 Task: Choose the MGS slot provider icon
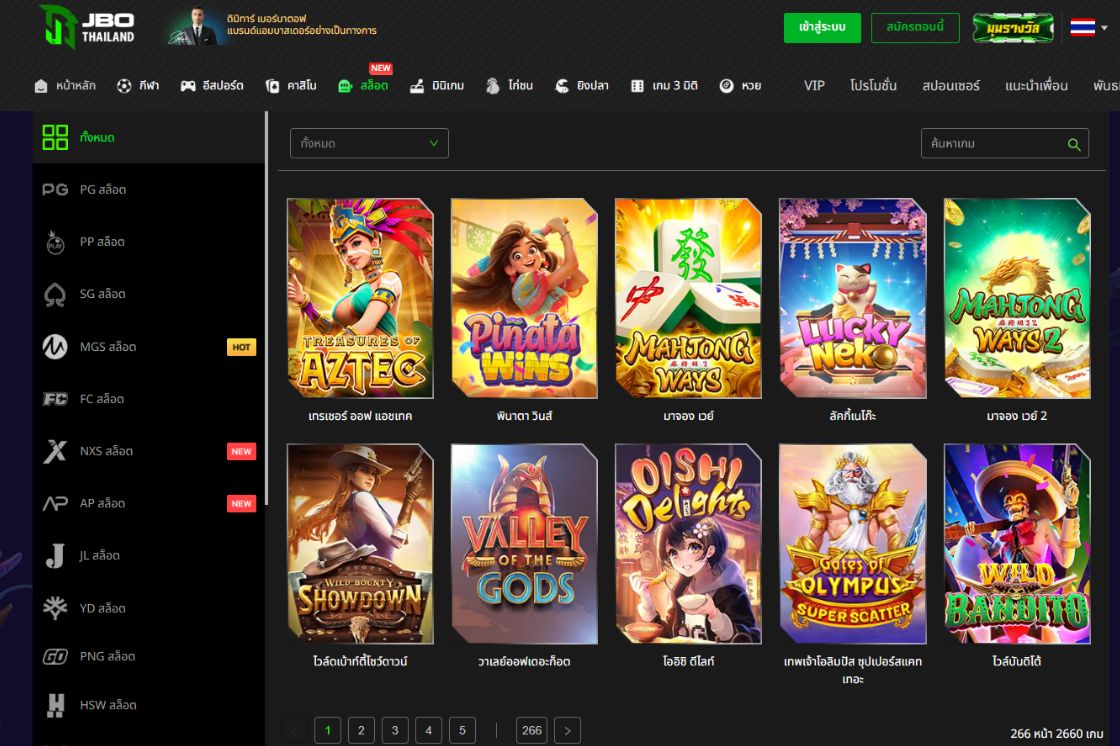55,347
